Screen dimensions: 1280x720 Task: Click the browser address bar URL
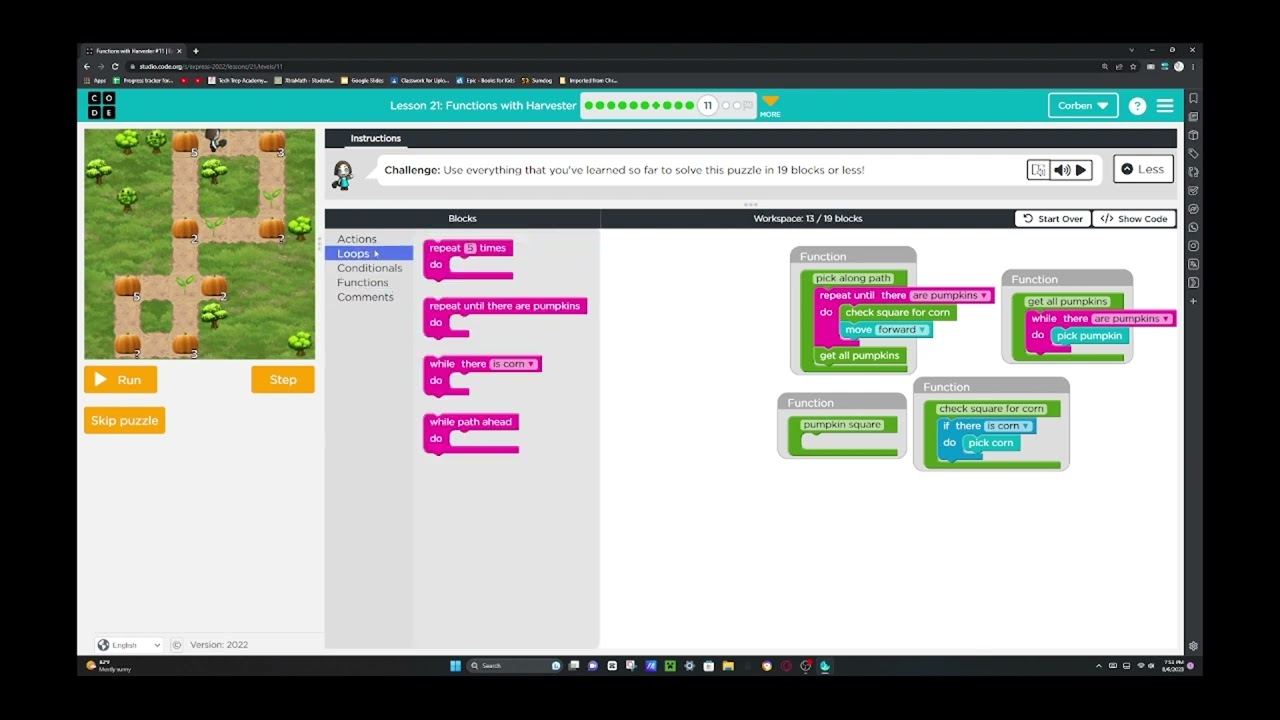coord(210,67)
